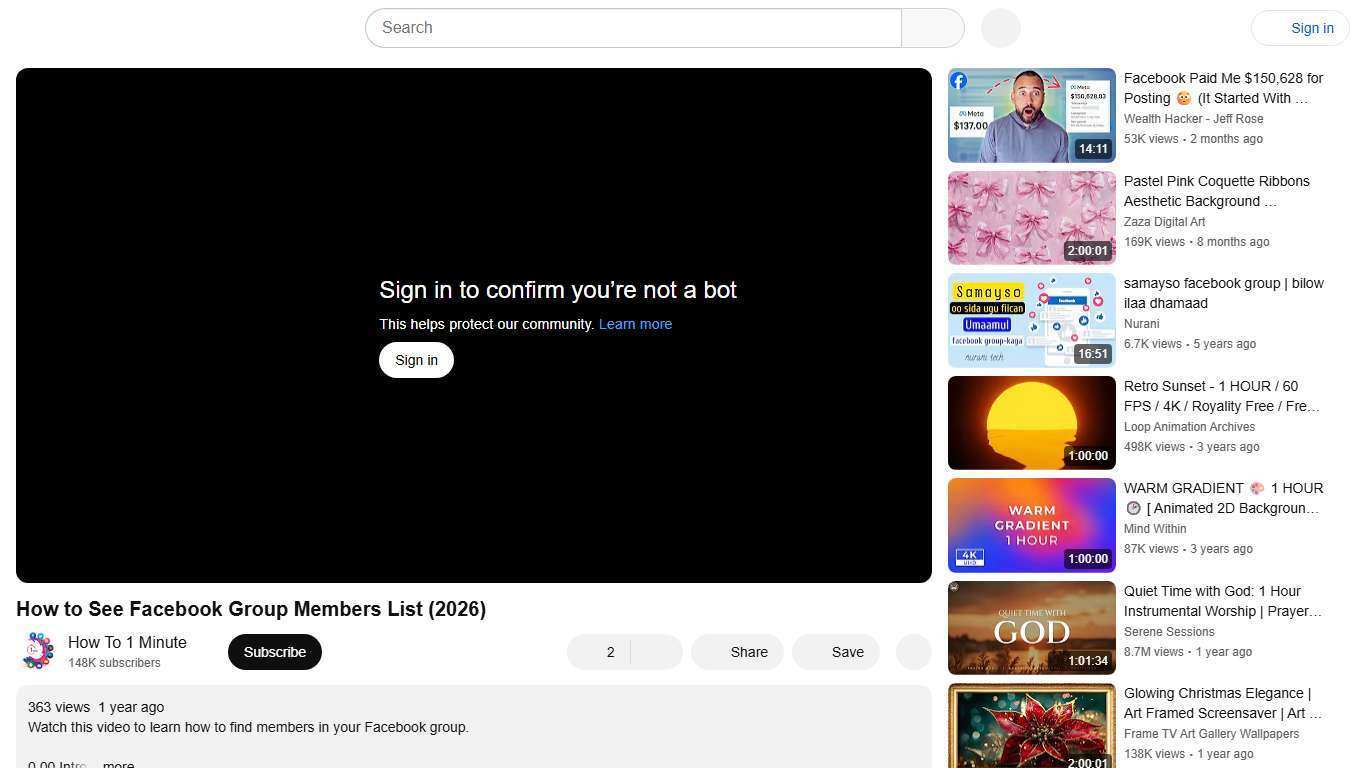
Task: Open the Quiet Time with God video
Action: pos(1031,627)
